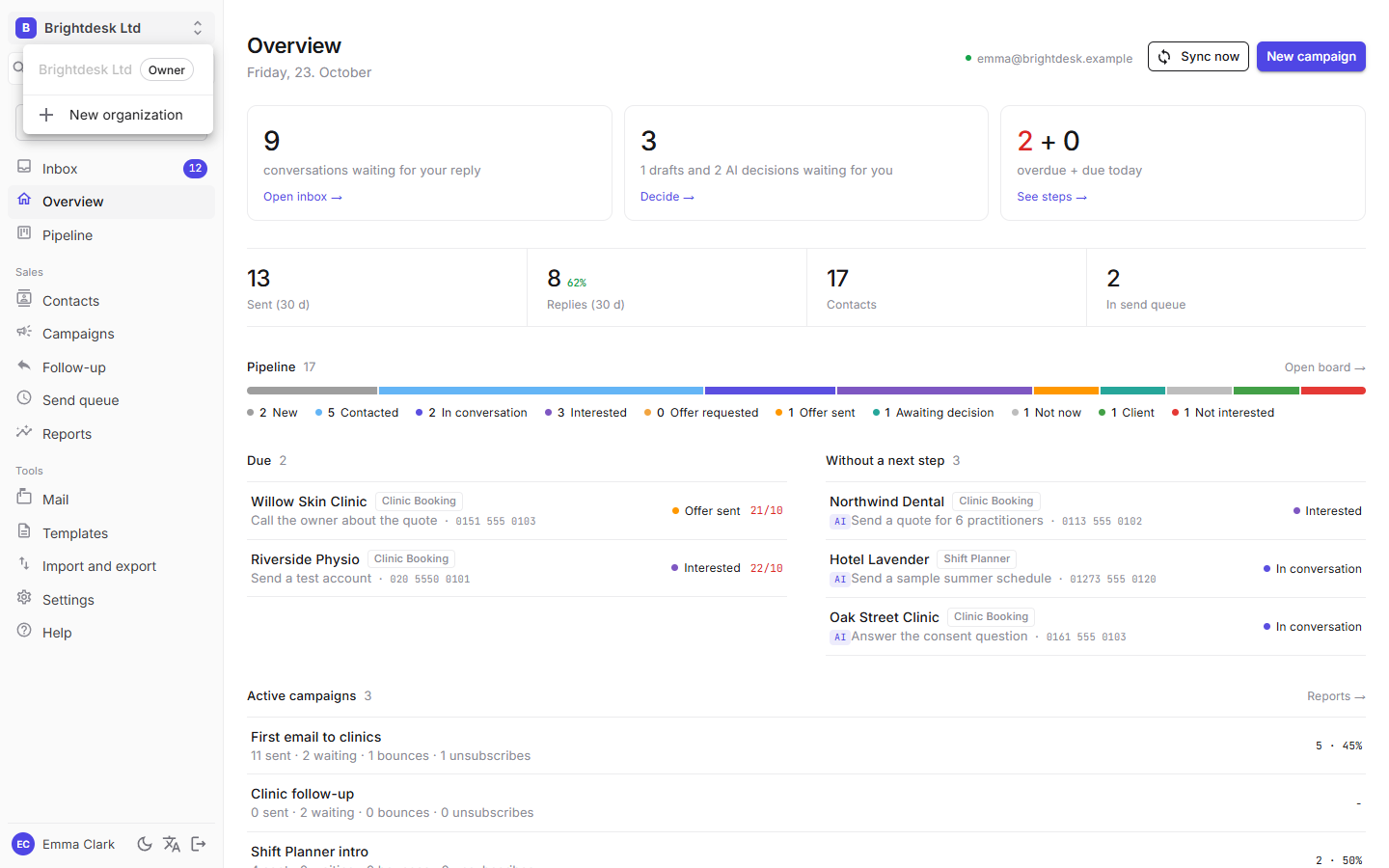Image resolution: width=1389 pixels, height=868 pixels.
Task: Open the Hotel Lavender row
Action: tap(1096, 569)
